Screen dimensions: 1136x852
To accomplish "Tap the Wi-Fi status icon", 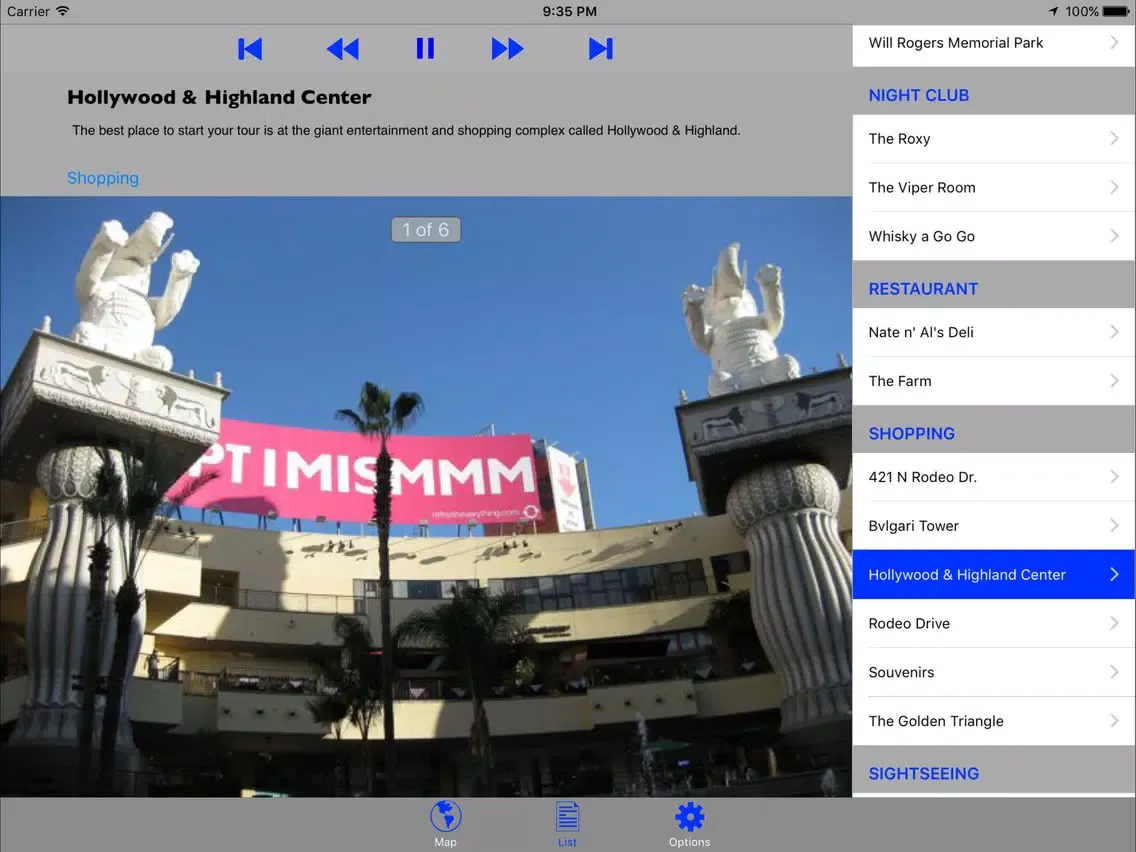I will [63, 11].
